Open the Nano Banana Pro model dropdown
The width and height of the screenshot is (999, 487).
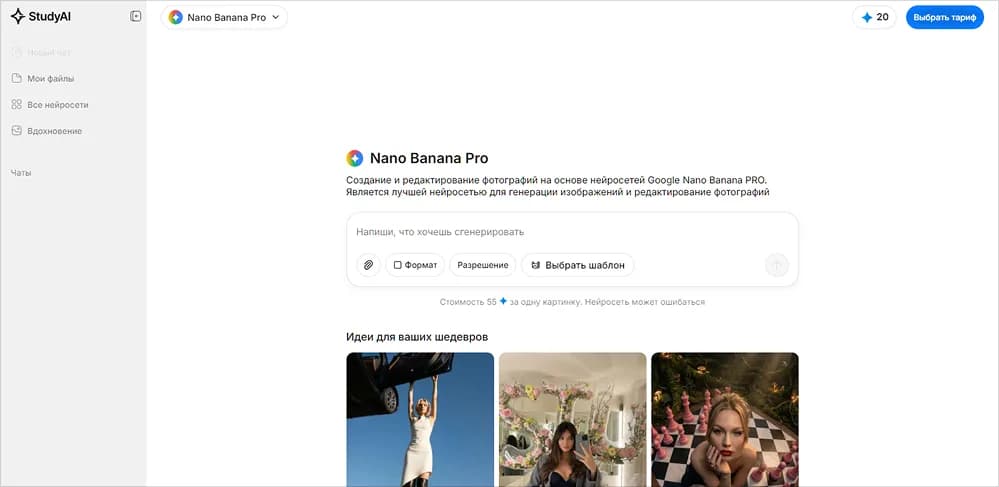point(224,17)
